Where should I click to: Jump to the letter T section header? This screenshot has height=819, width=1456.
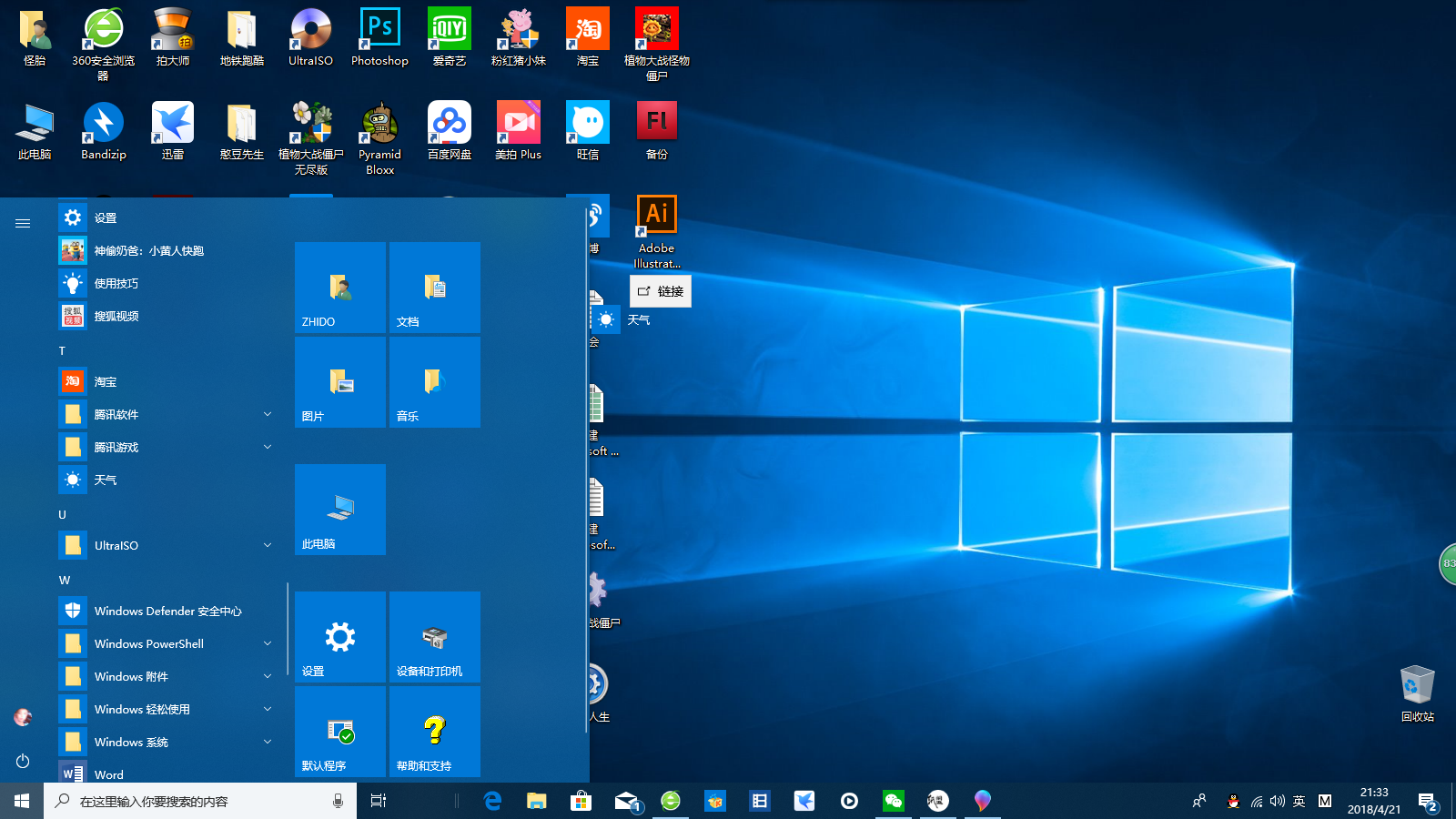point(62,350)
